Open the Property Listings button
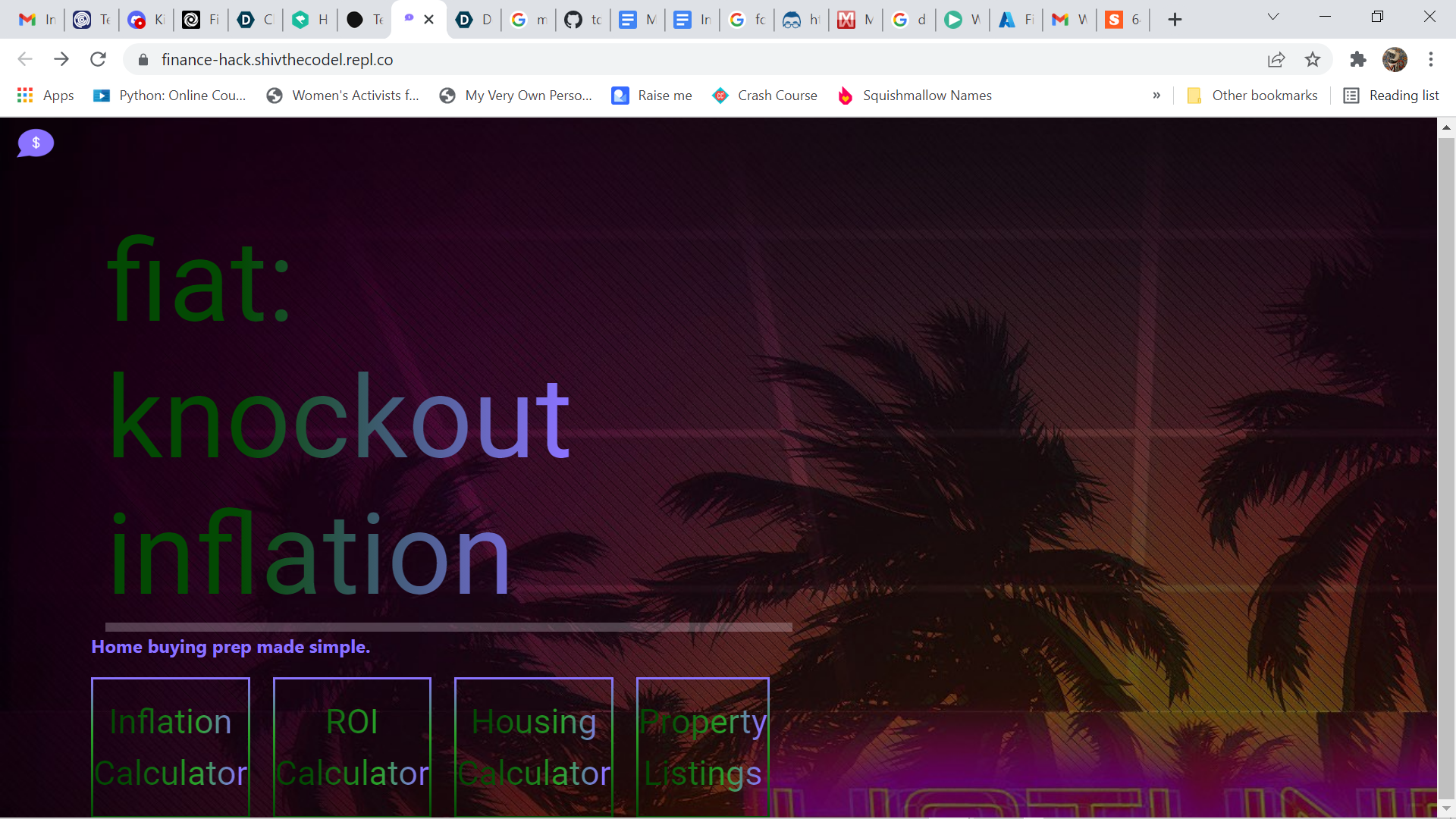The image size is (1456, 819). 703,746
